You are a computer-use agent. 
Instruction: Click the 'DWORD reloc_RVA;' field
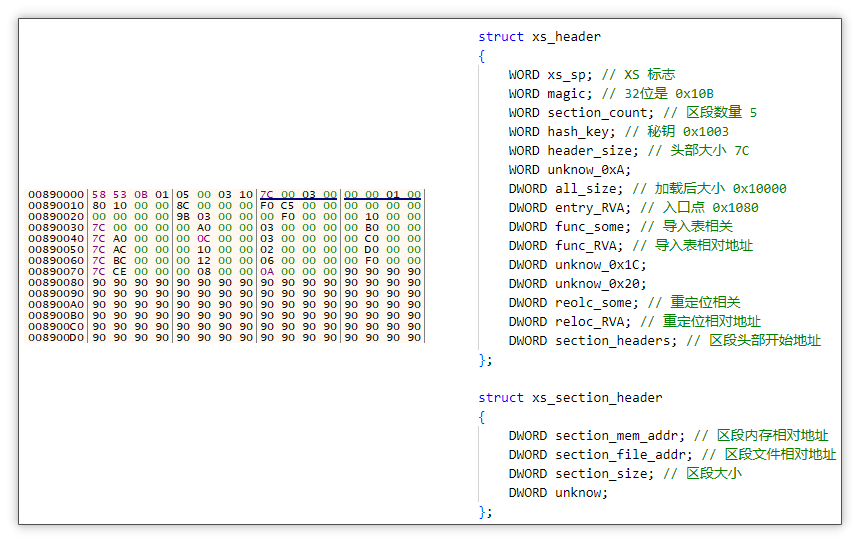(569, 321)
